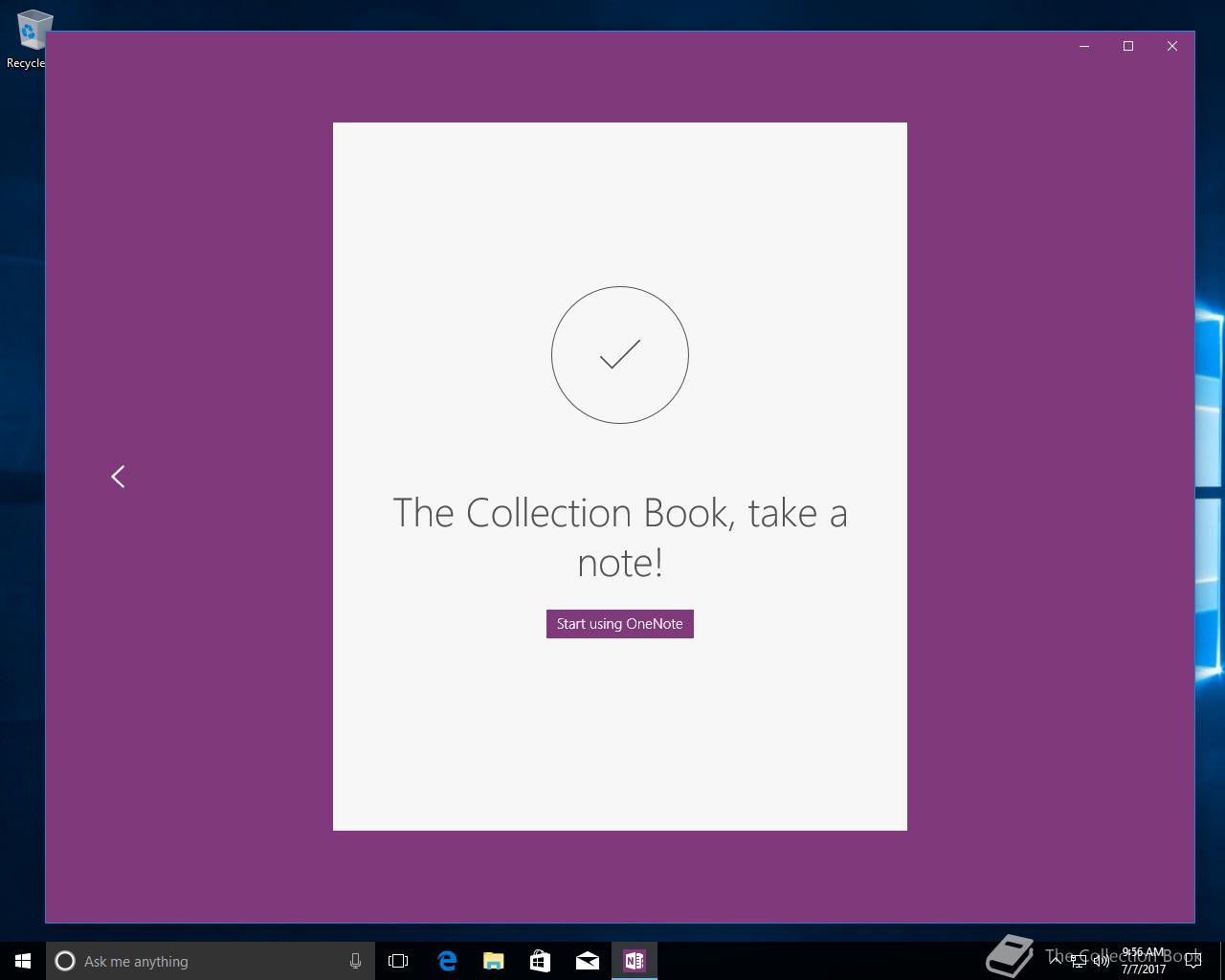Show hidden system tray icons
1225x980 pixels.
pyautogui.click(x=1055, y=960)
